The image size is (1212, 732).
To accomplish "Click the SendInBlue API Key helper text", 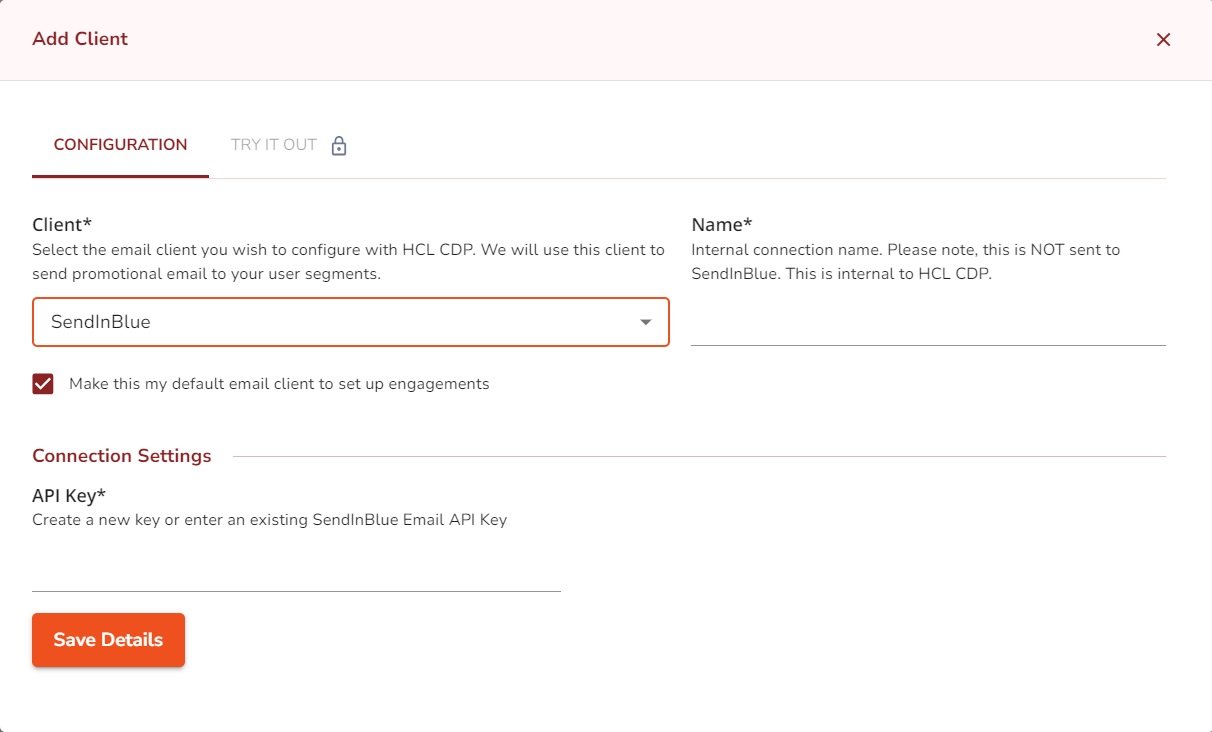I will (269, 520).
